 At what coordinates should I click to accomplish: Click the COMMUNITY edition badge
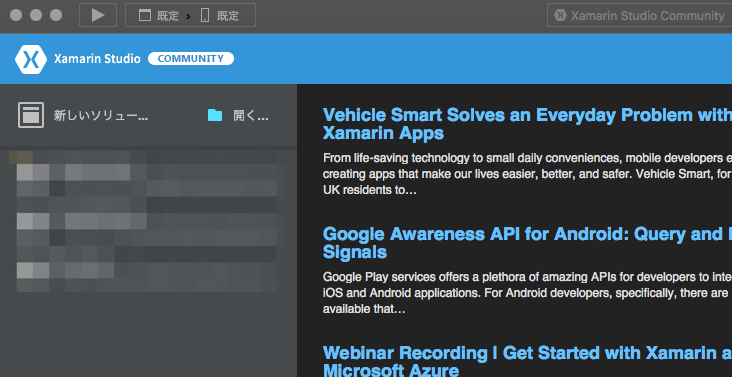191,59
